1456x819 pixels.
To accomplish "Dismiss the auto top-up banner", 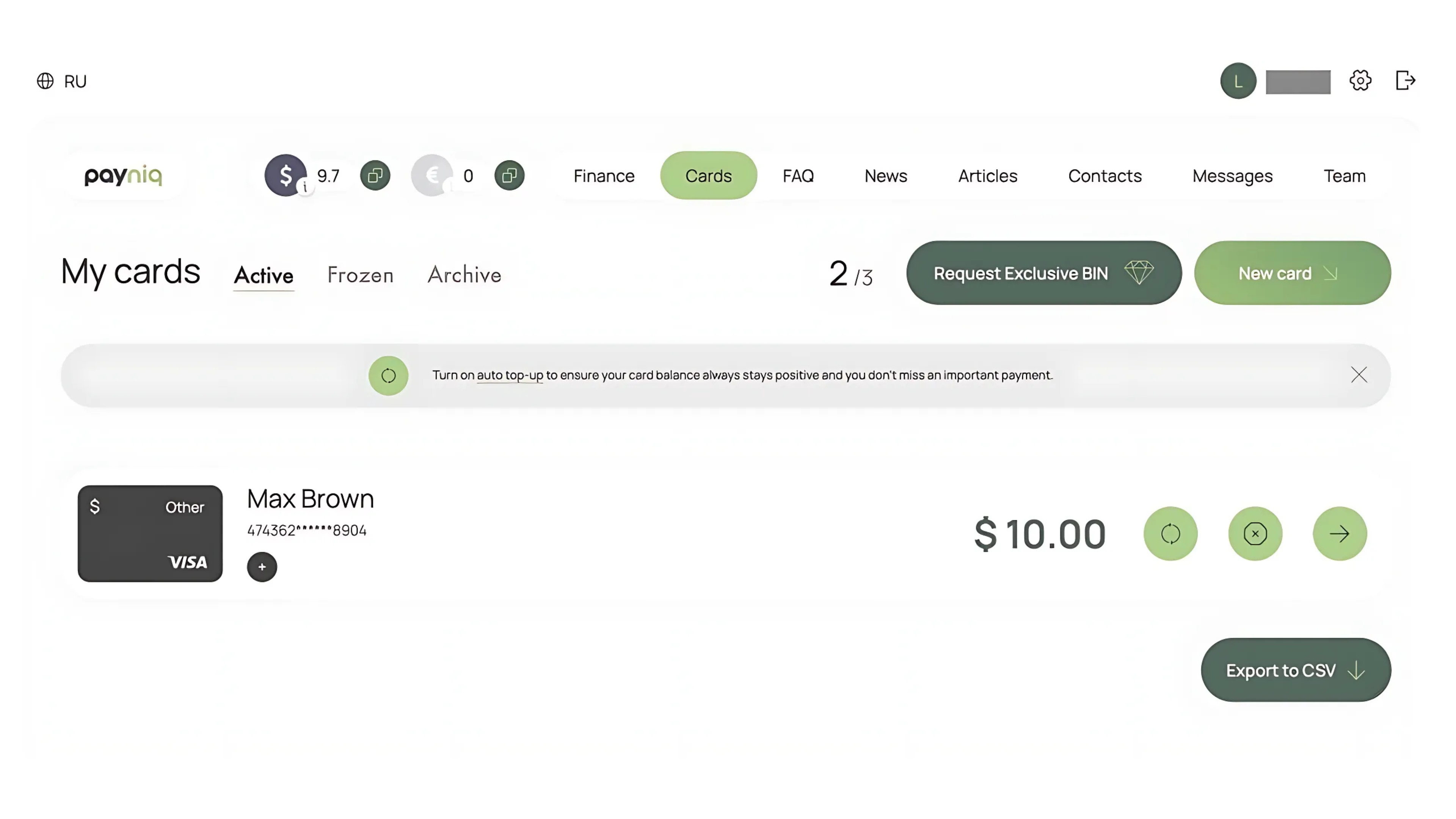I will [x=1359, y=375].
